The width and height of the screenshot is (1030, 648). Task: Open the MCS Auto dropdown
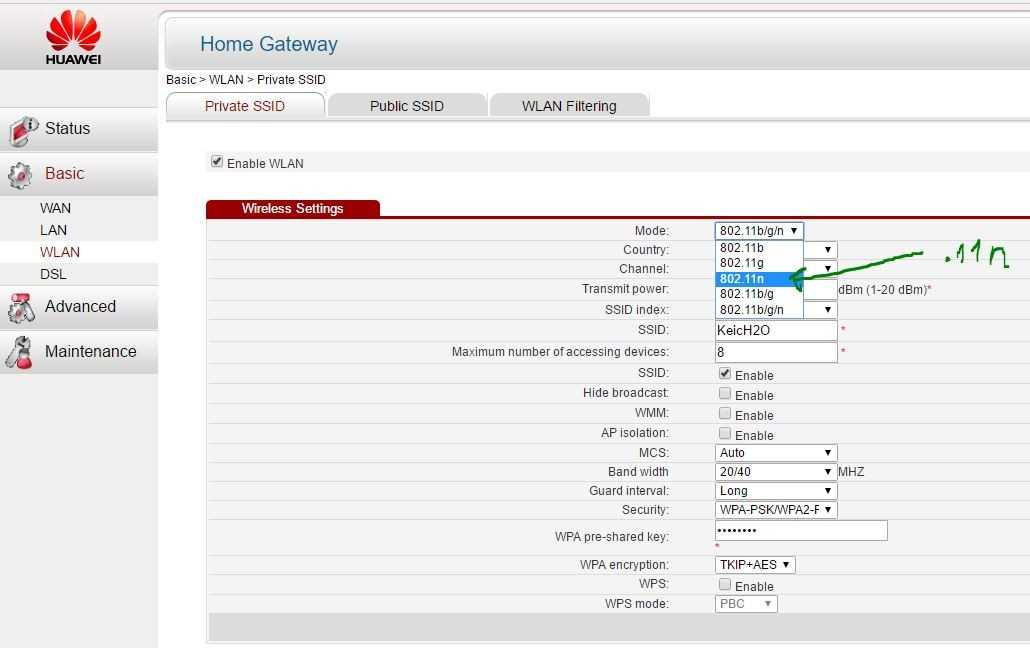[x=776, y=453]
